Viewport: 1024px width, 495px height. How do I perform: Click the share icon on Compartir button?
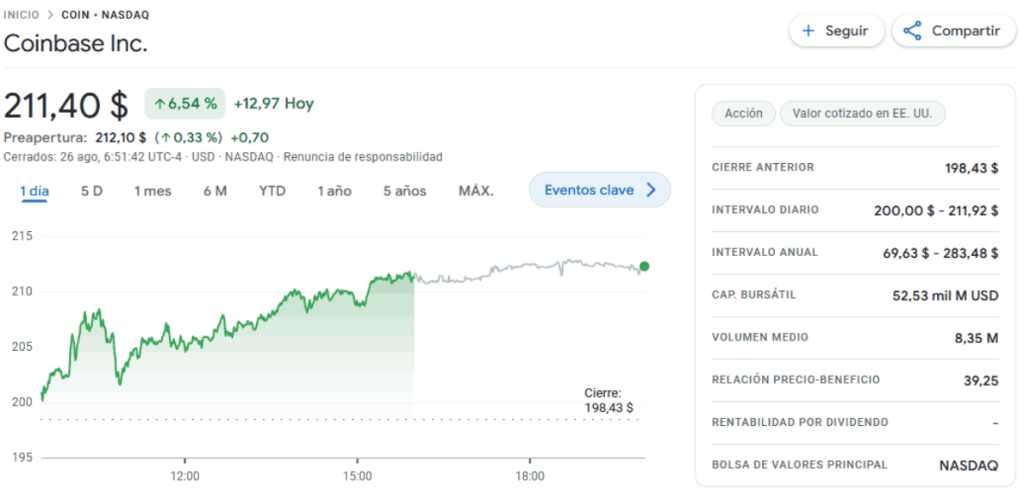[912, 31]
